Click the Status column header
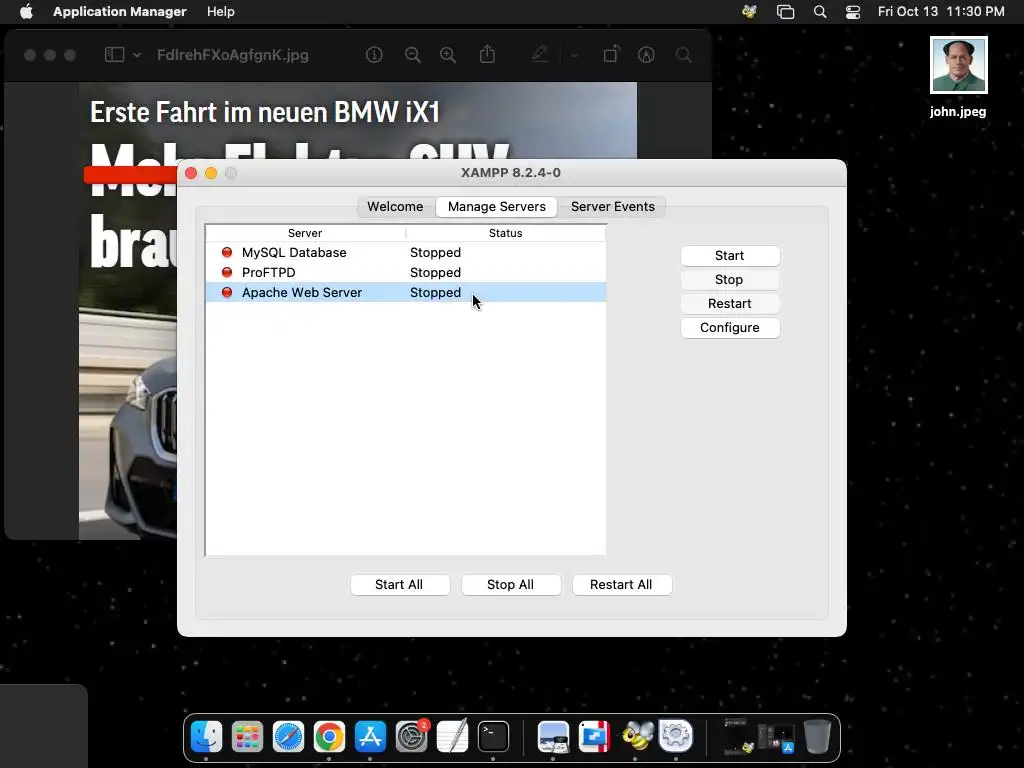1024x768 pixels. (505, 233)
